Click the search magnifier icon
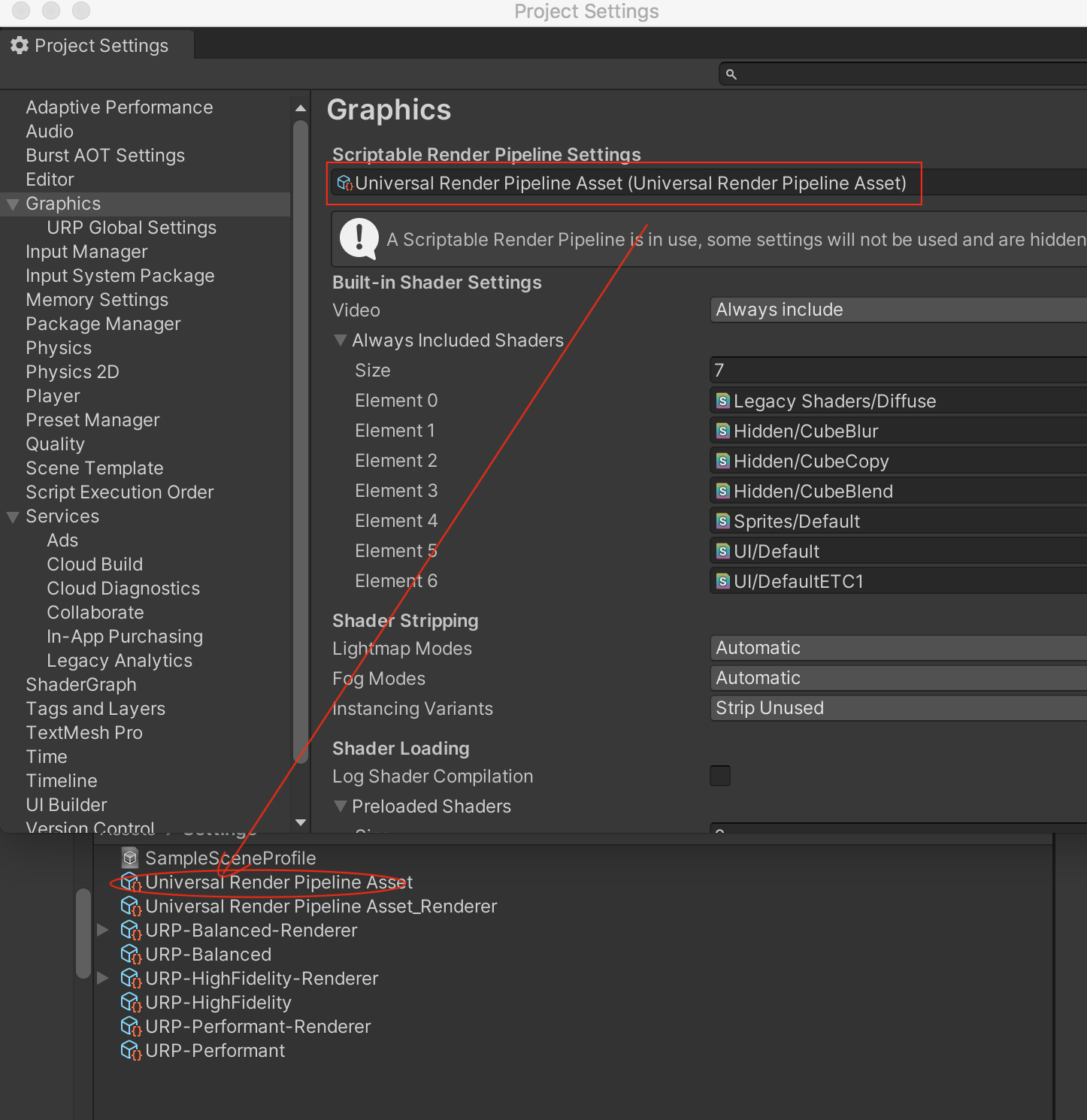The width and height of the screenshot is (1087, 1120). pos(731,74)
